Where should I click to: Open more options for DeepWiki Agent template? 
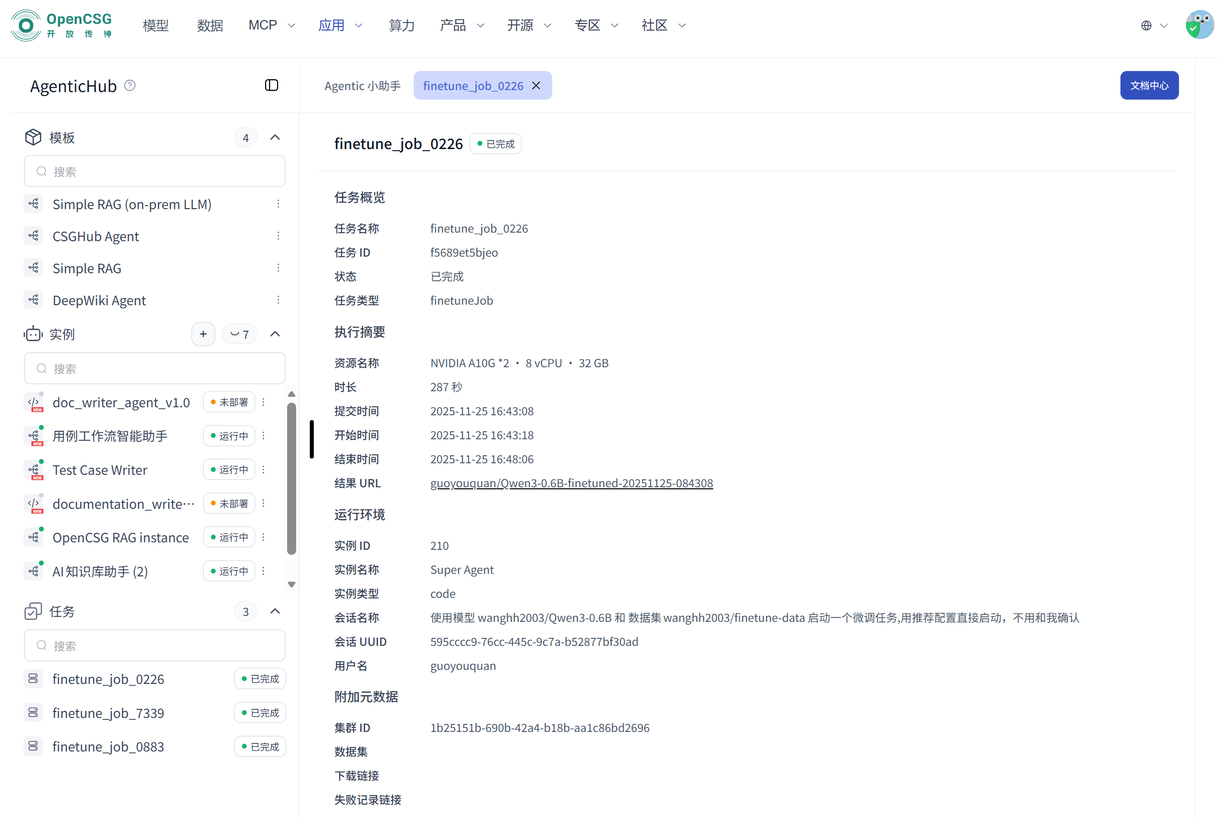click(x=278, y=300)
